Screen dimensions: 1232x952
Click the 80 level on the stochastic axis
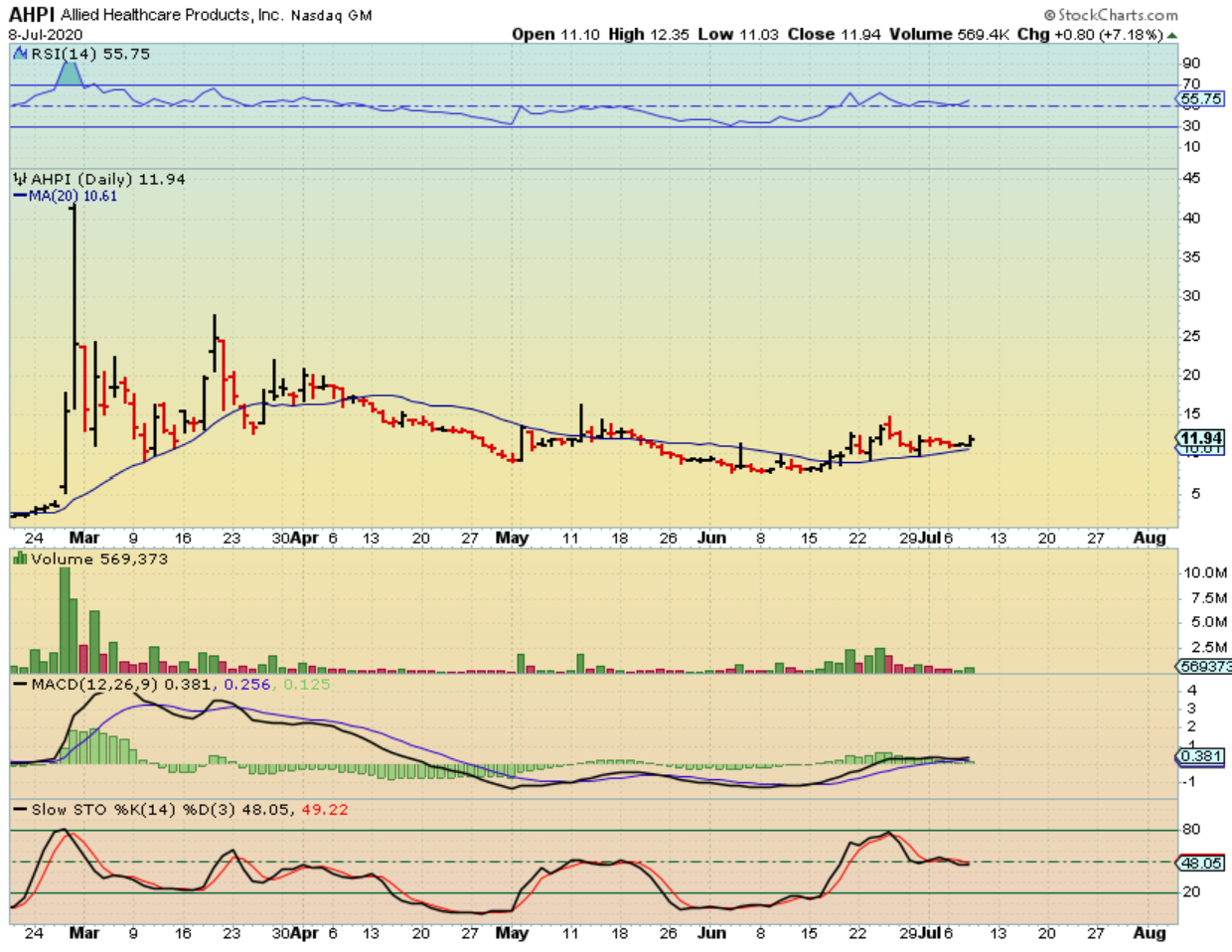pyautogui.click(x=1191, y=829)
